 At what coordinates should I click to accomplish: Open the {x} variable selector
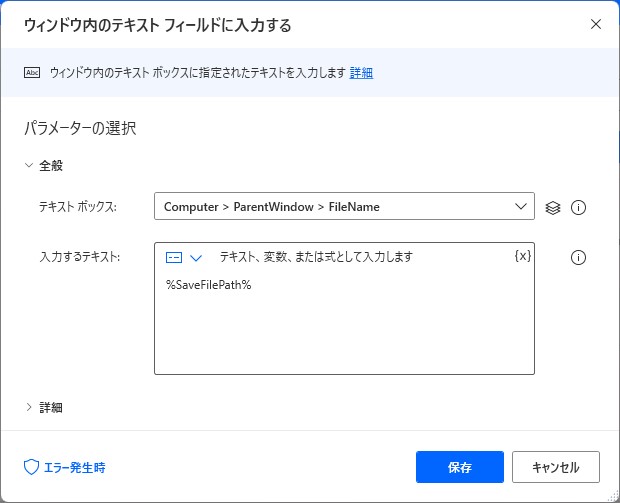tap(522, 256)
